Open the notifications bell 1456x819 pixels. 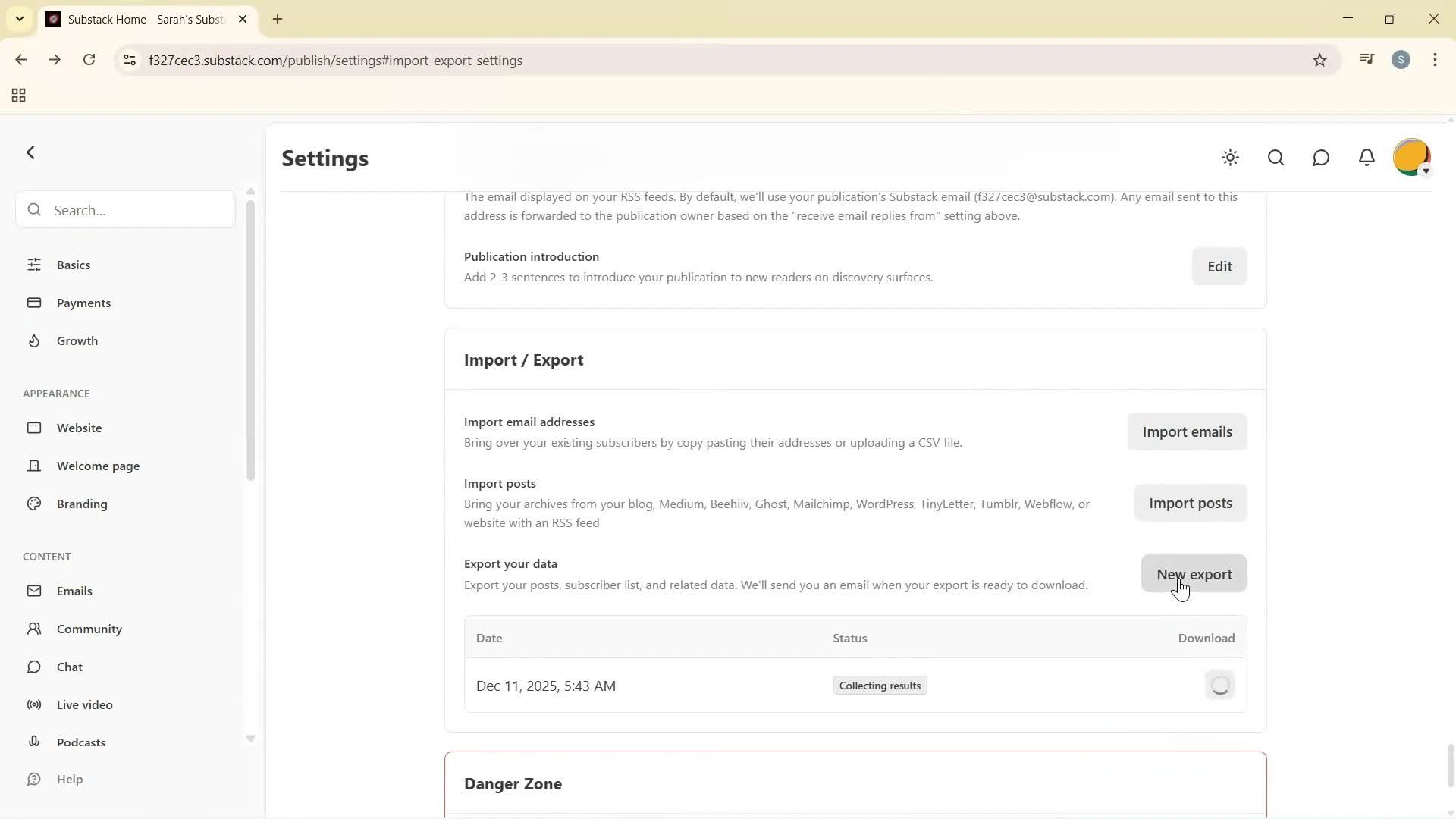[x=1367, y=158]
